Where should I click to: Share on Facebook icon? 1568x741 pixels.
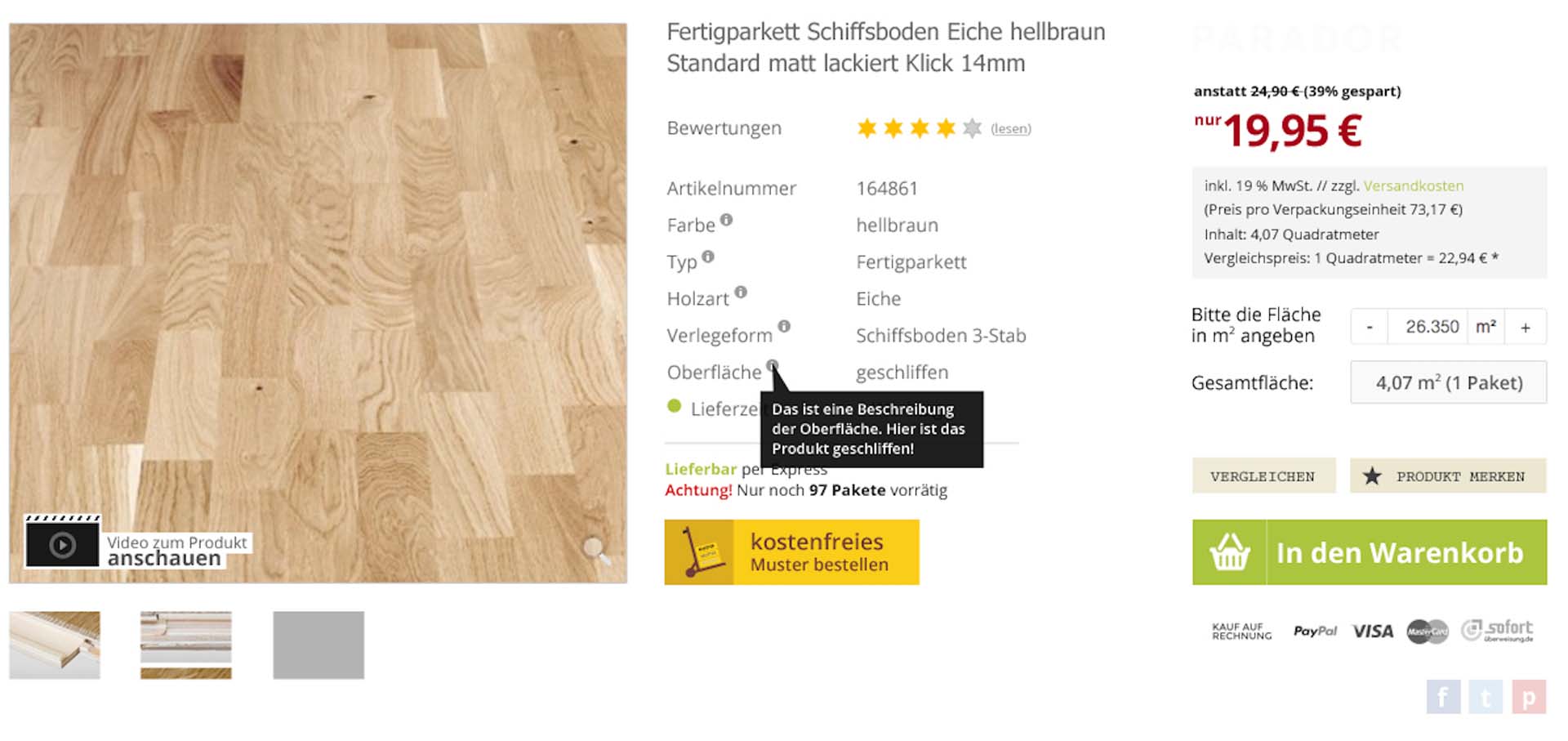(1443, 697)
